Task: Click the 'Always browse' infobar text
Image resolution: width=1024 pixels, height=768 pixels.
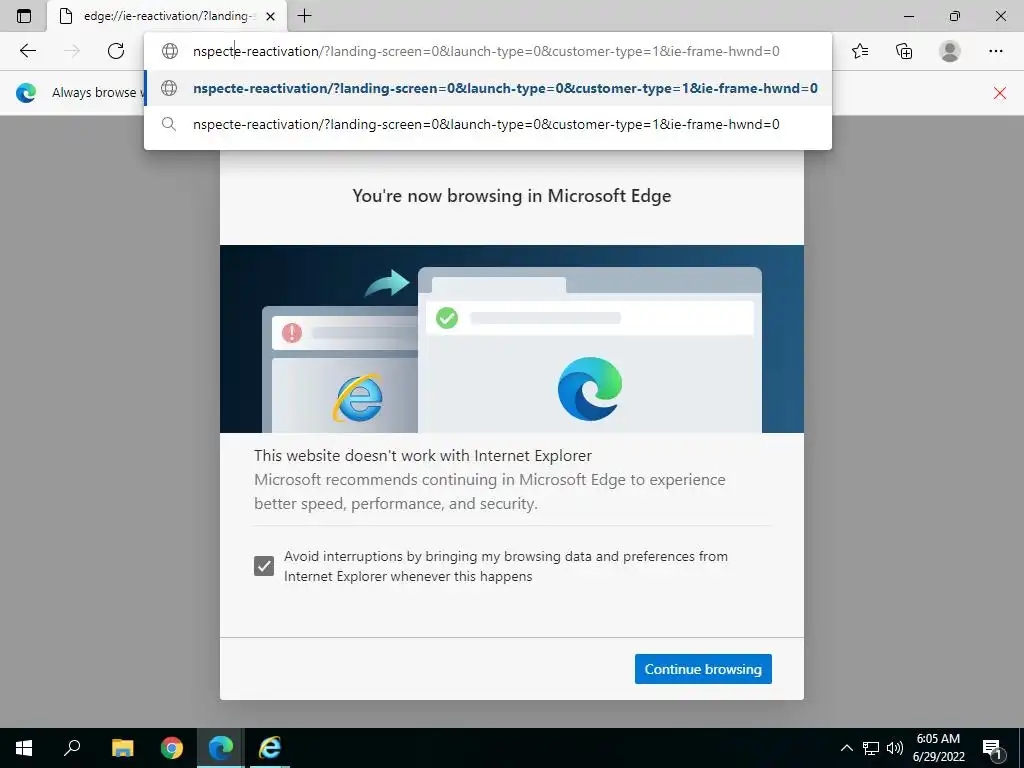Action: coord(97,93)
